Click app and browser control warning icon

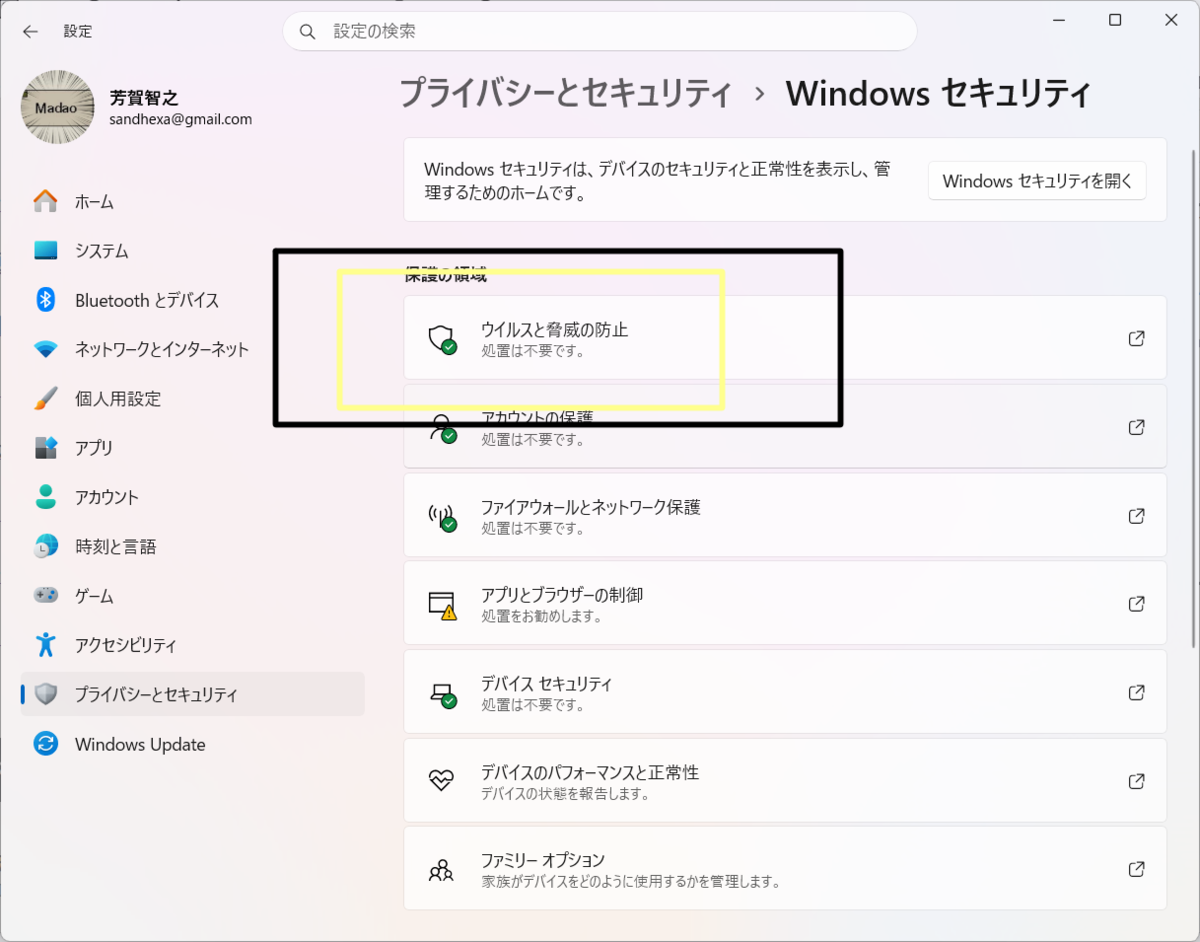442,604
